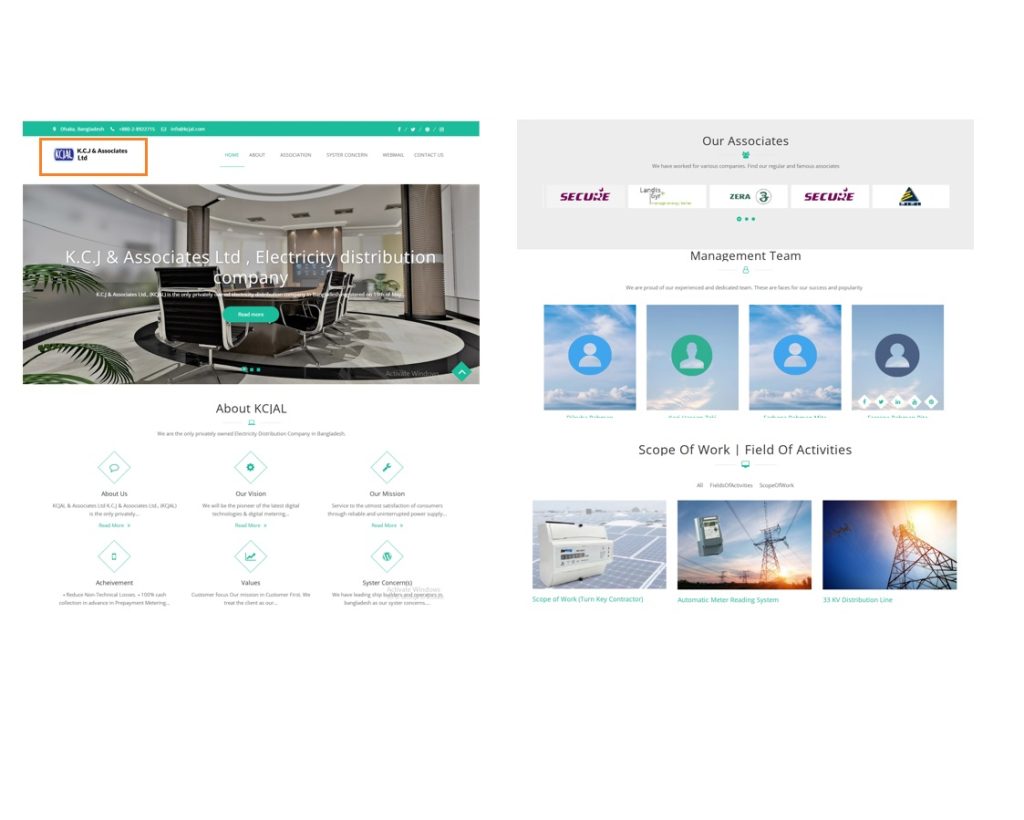Click the gear icon above Our Vision
1024x820 pixels.
point(250,466)
